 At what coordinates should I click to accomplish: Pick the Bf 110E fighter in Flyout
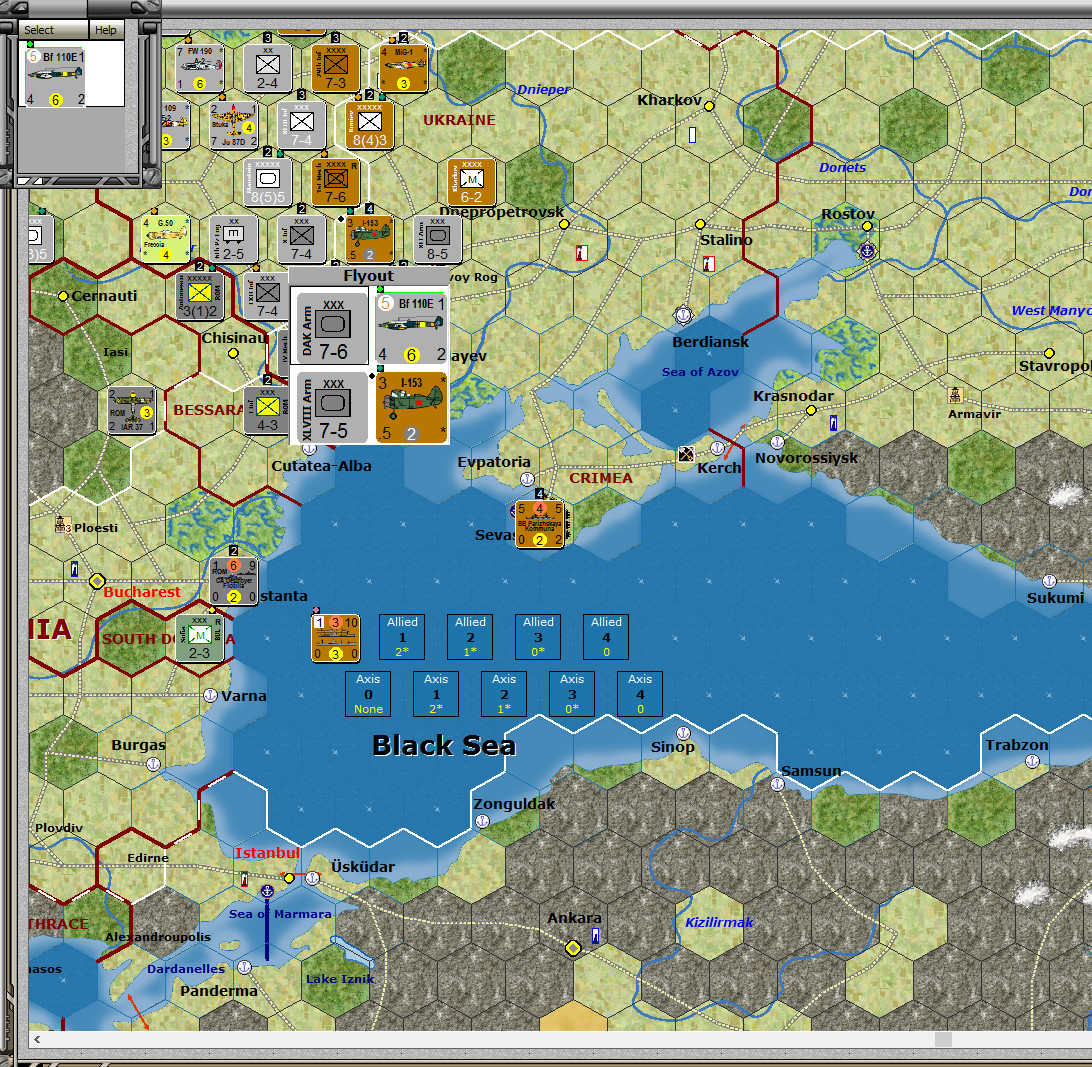(411, 327)
